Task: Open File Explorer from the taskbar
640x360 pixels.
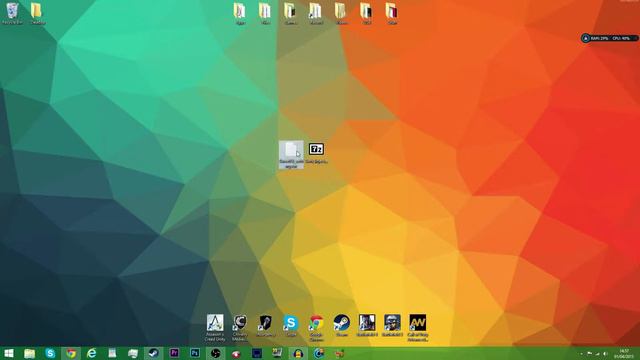Action: point(29,353)
